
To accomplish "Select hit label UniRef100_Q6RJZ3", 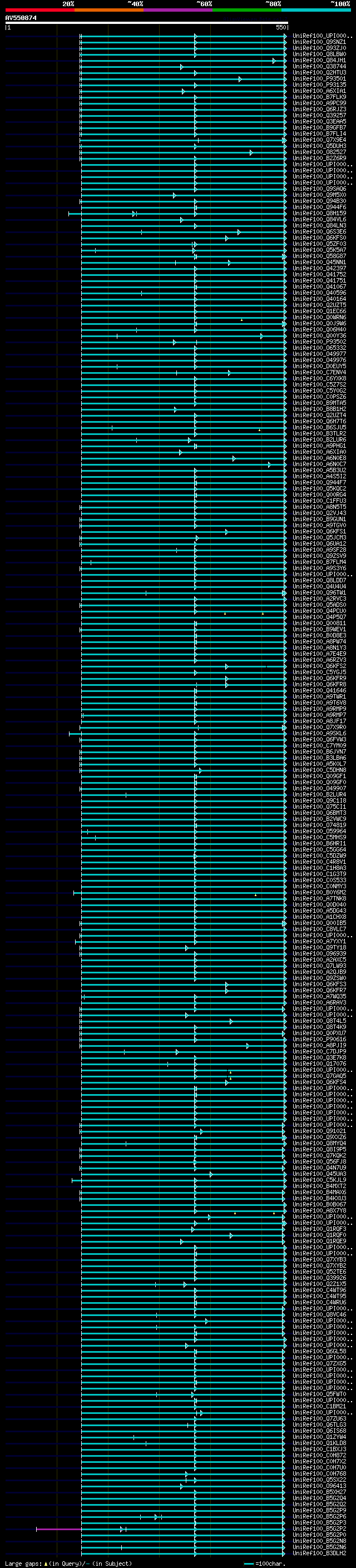I will [319, 109].
